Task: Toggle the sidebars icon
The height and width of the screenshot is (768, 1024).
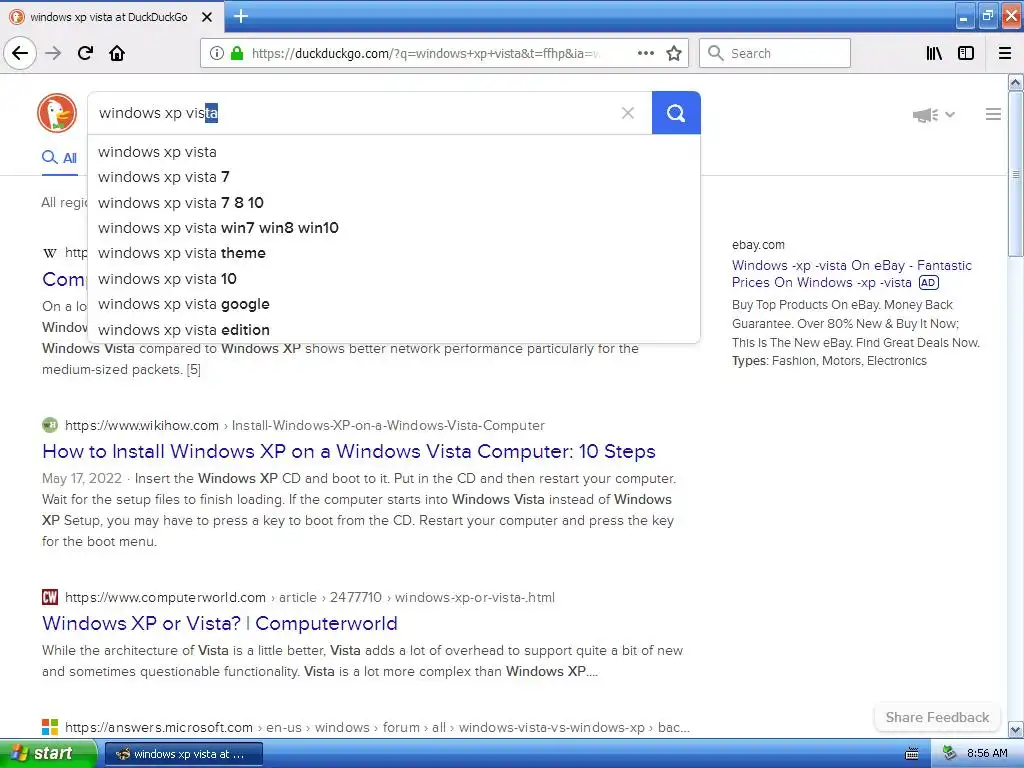Action: pos(966,54)
